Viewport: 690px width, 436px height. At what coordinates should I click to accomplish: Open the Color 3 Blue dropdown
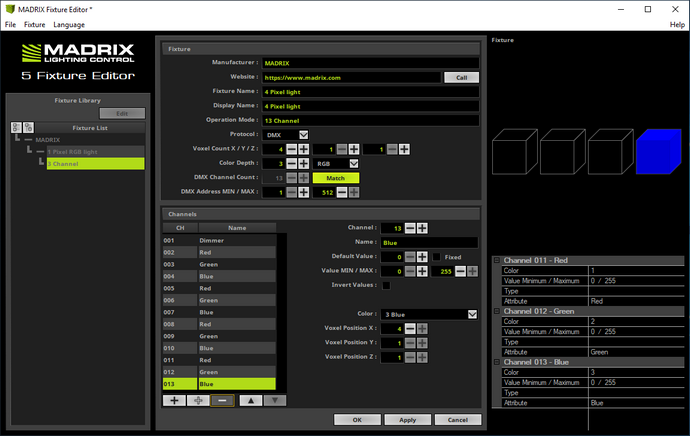click(x=472, y=315)
